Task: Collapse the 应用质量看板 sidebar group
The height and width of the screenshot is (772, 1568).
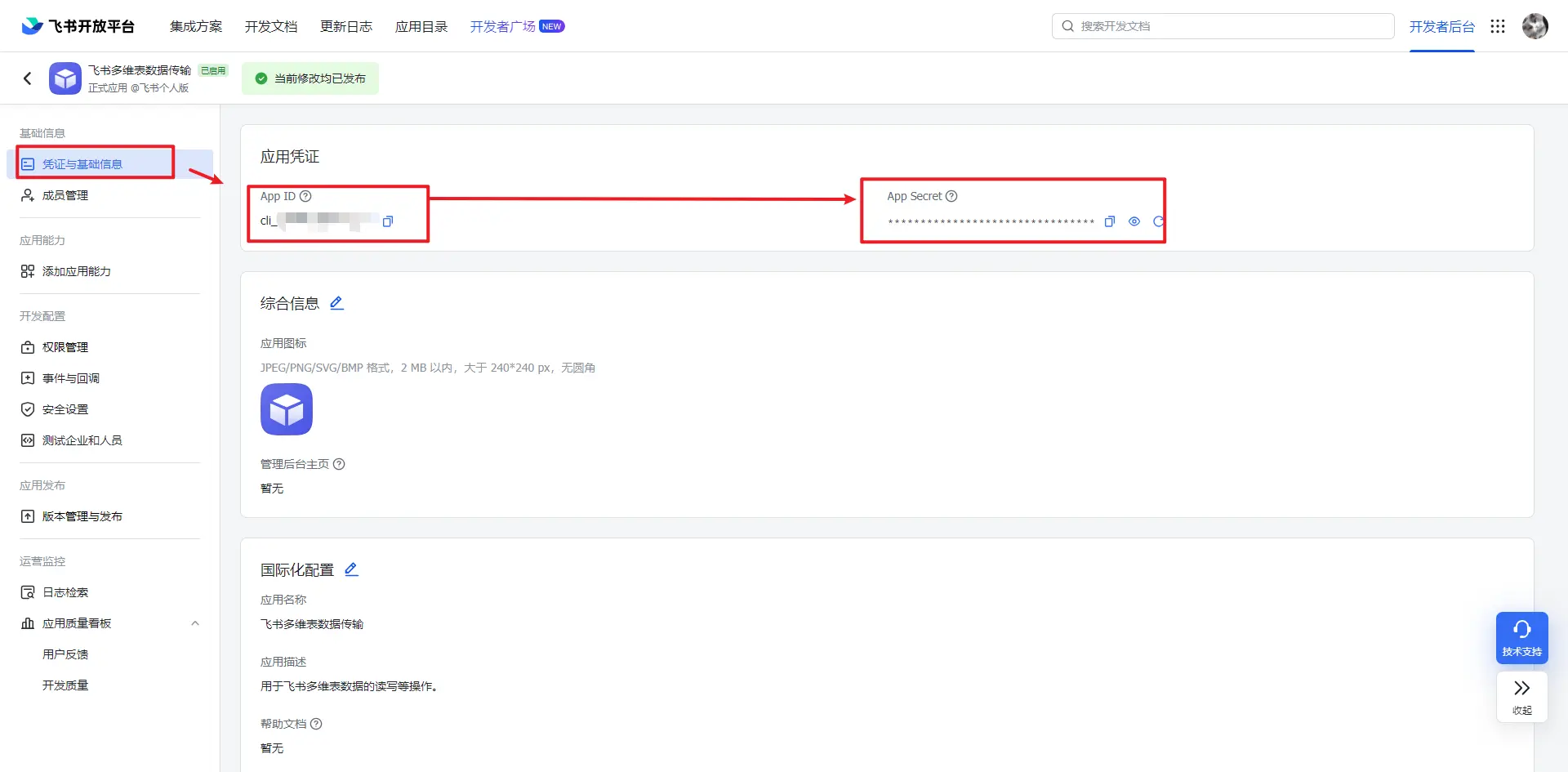Action: pyautogui.click(x=195, y=623)
